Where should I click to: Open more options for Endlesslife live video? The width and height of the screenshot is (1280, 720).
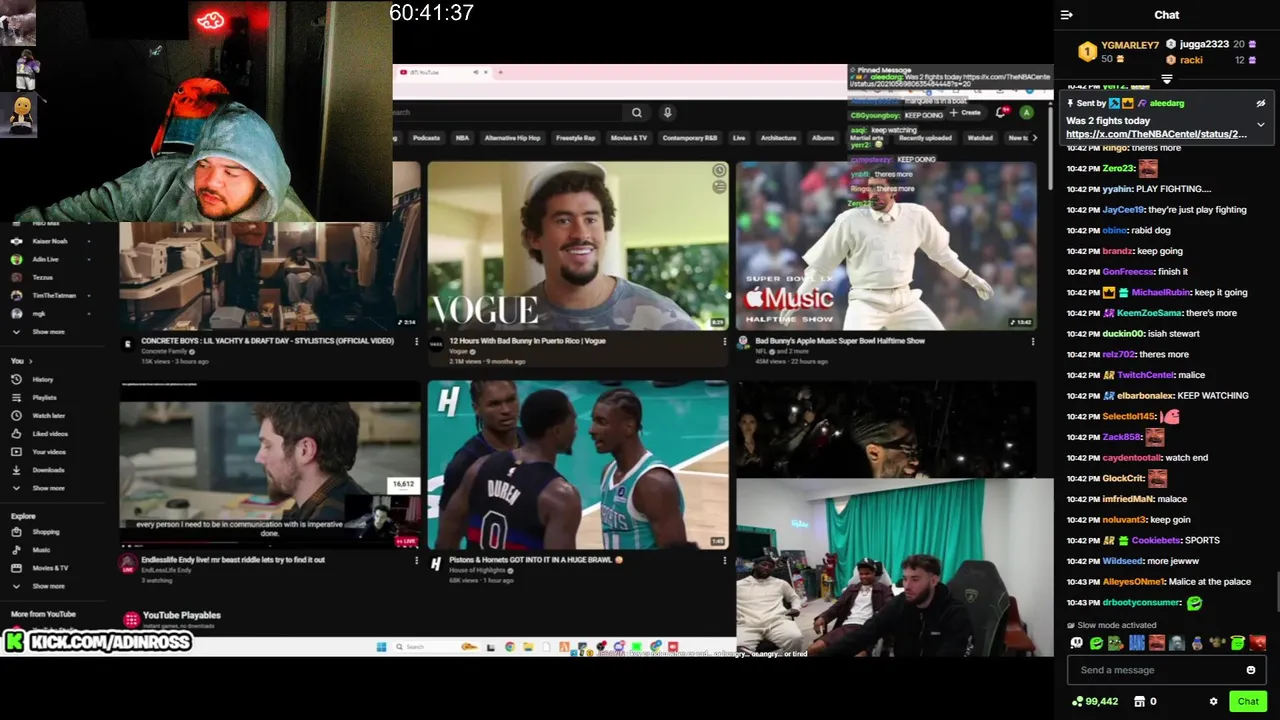(x=417, y=561)
